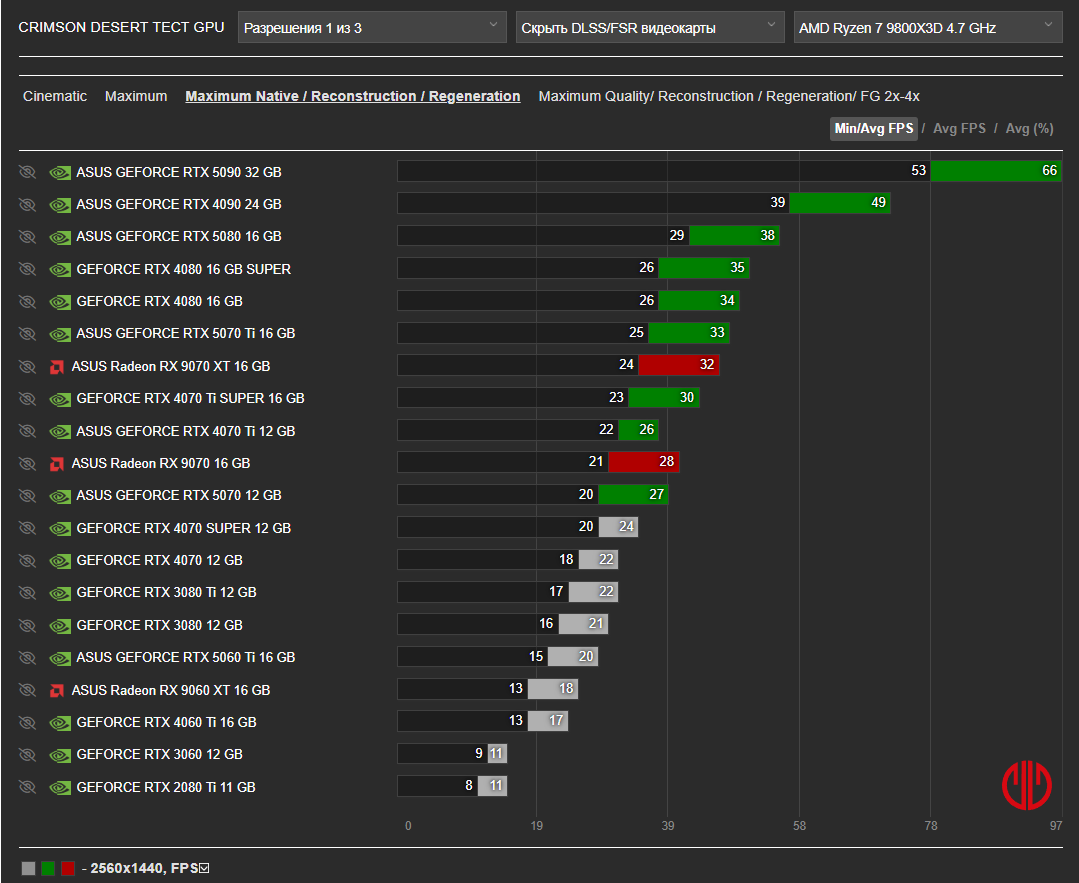This screenshot has height=883, width=1079.
Task: Click NVIDIA logo beside ASUS GEFORCE RTX 5080
Action: point(60,237)
